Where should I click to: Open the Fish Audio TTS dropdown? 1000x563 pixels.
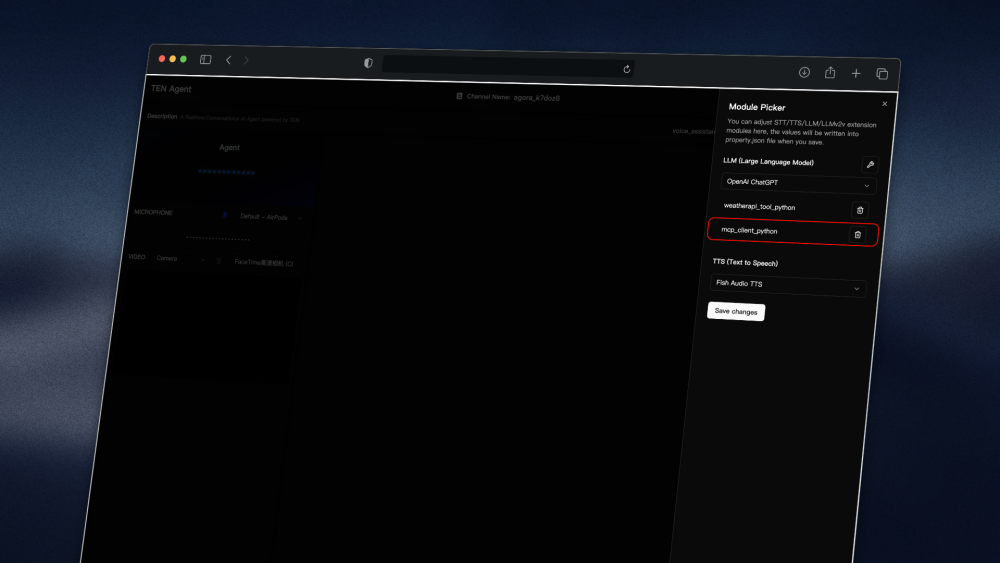click(788, 285)
